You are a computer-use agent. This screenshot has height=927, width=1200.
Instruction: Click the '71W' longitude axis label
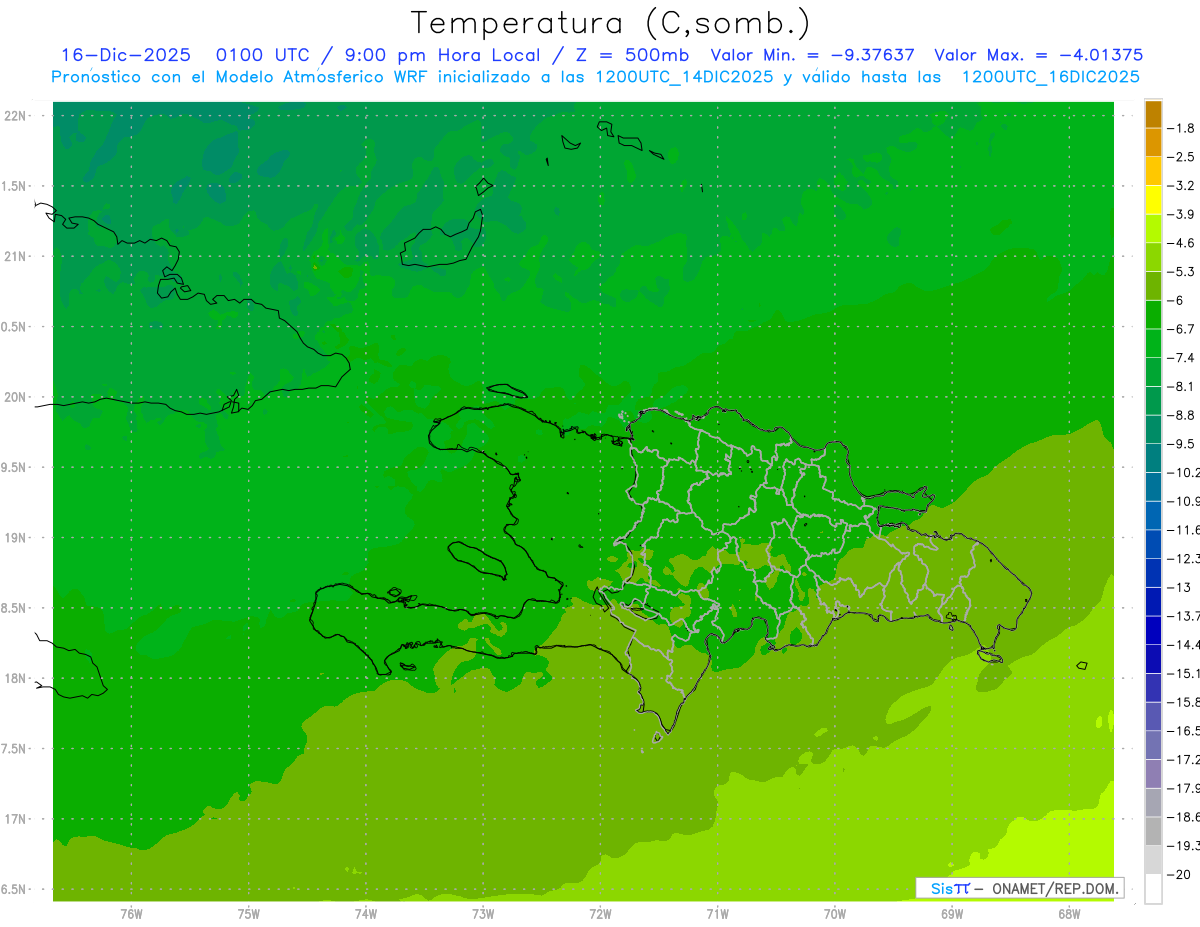point(717,914)
